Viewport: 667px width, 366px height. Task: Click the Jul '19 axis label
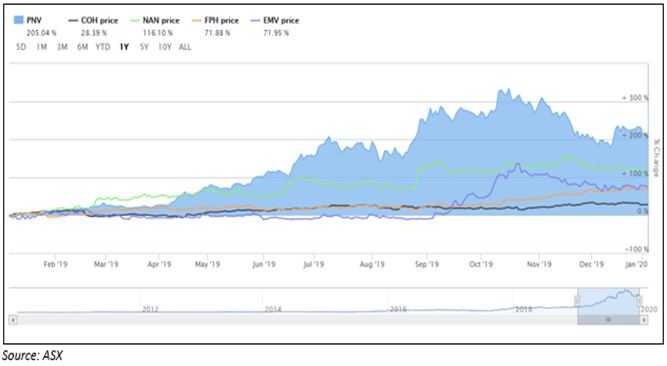[x=314, y=264]
